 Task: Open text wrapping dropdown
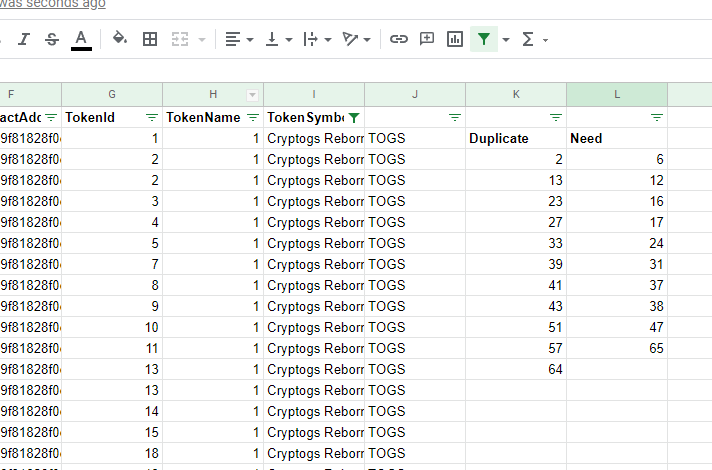click(x=317, y=40)
